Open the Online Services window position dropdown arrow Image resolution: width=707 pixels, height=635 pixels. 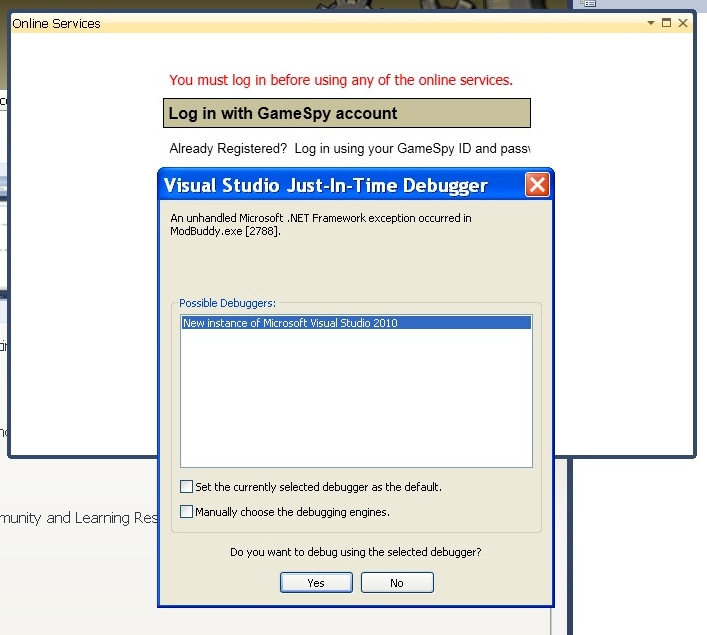[x=651, y=23]
